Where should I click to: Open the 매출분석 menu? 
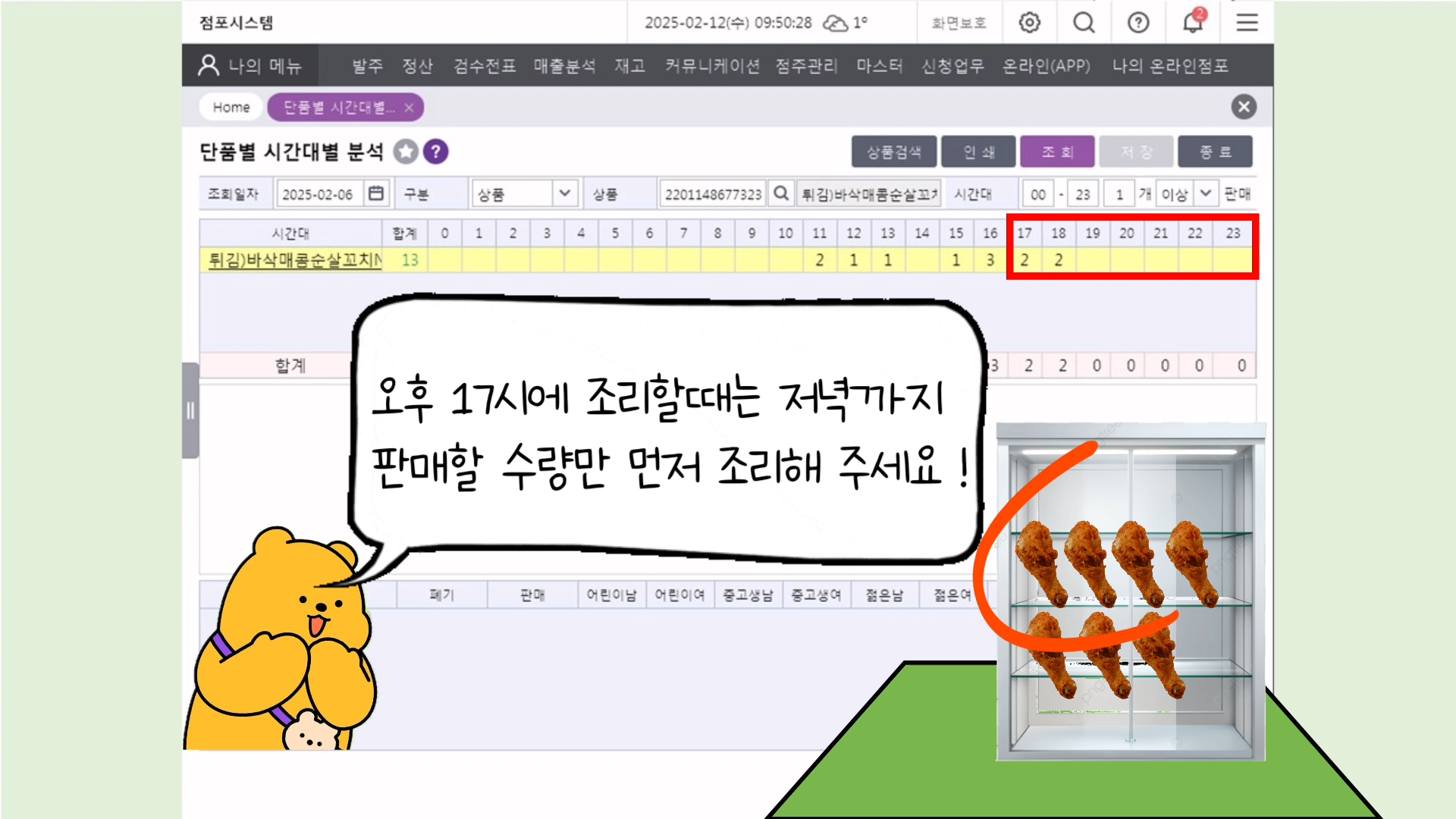coord(564,66)
